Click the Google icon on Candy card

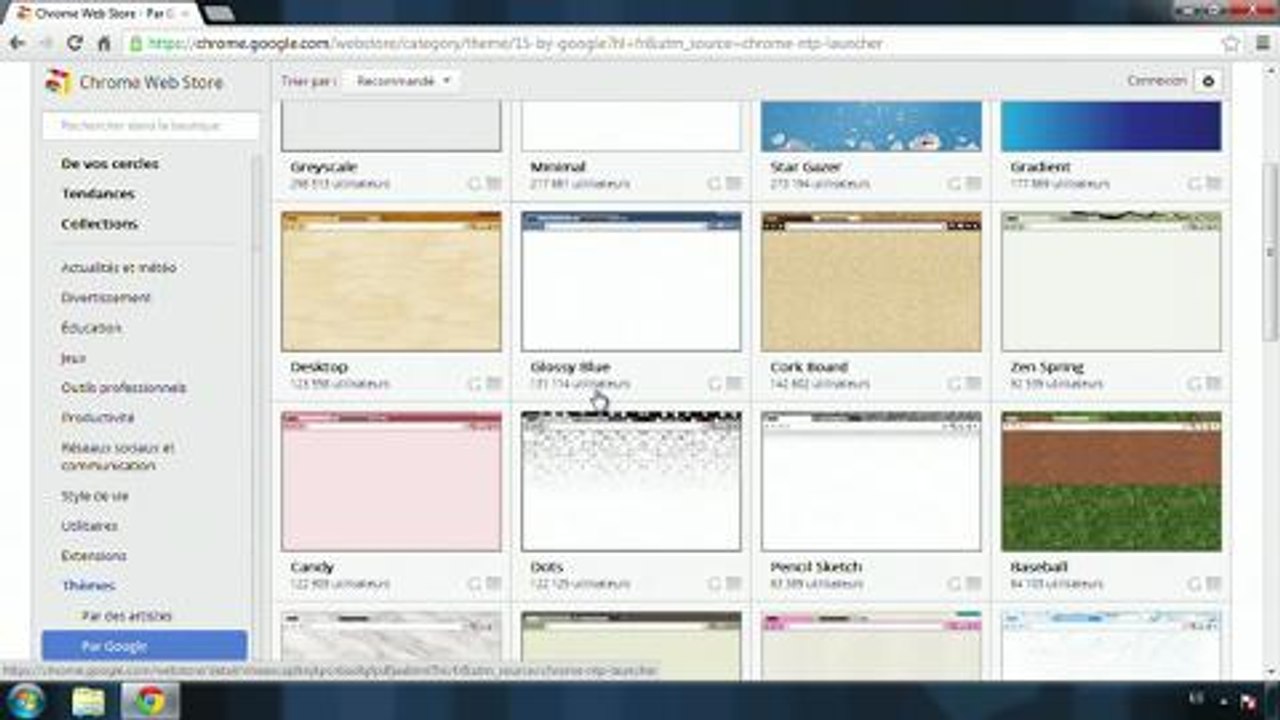pos(475,584)
